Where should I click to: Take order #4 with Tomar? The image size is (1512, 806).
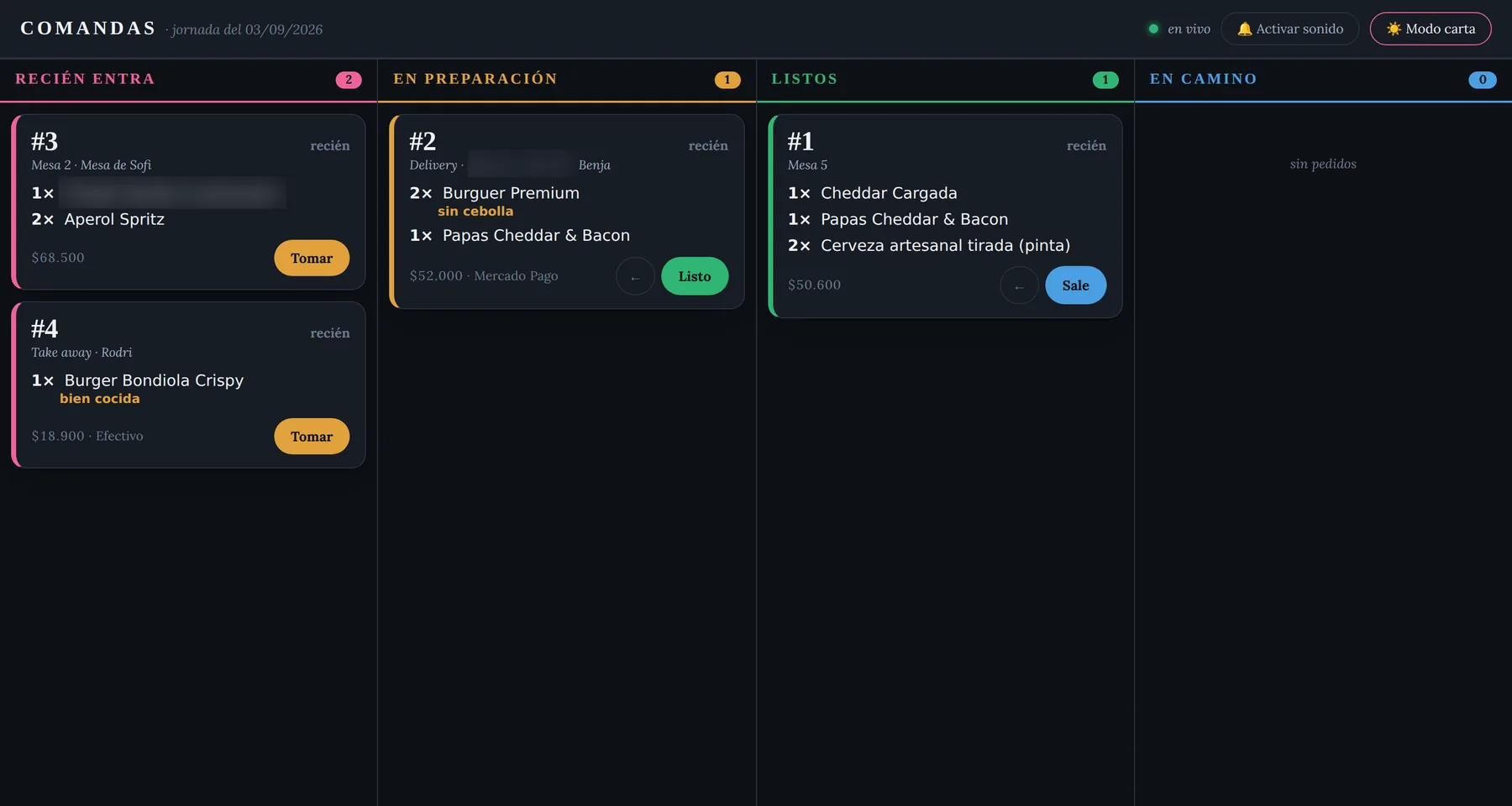click(x=312, y=437)
